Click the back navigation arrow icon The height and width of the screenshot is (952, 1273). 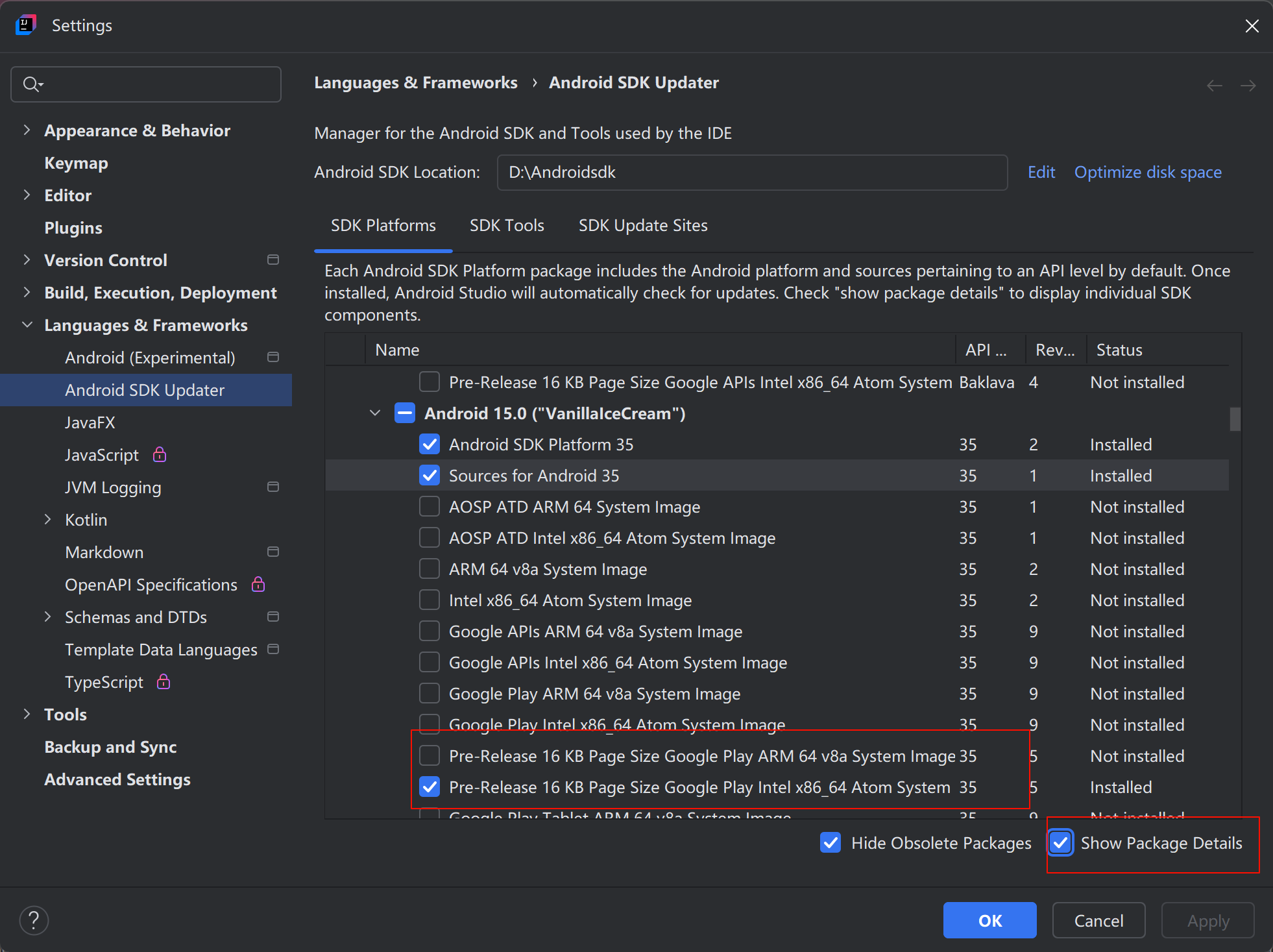pos(1214,86)
